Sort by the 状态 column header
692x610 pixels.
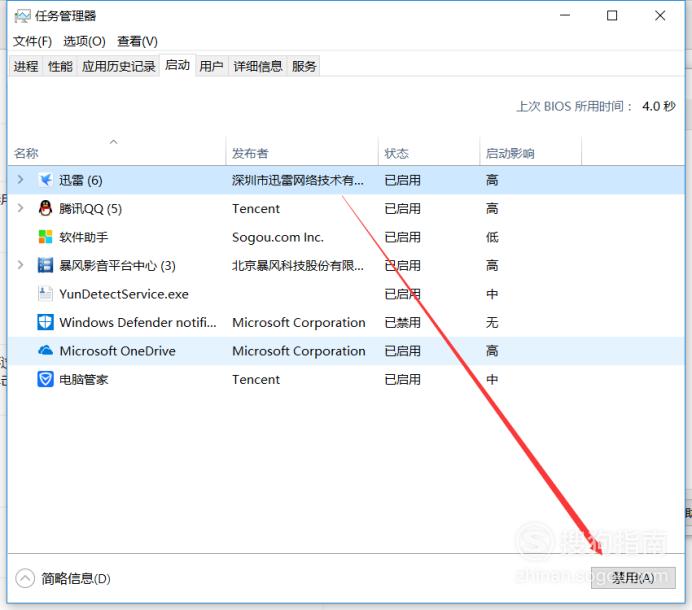pos(429,153)
